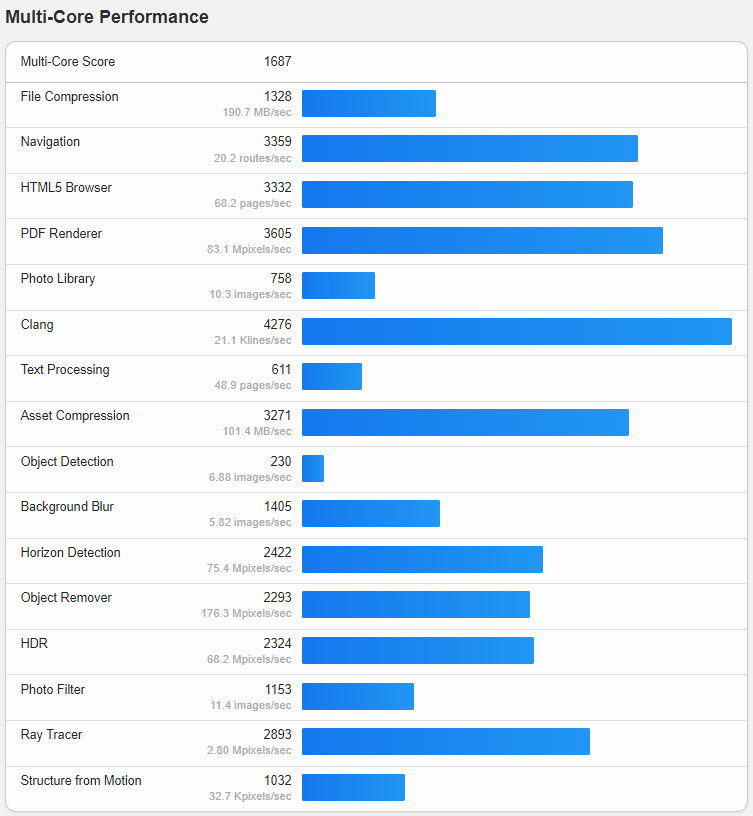Click the small Object Detection bar
The image size is (753, 816).
point(313,468)
